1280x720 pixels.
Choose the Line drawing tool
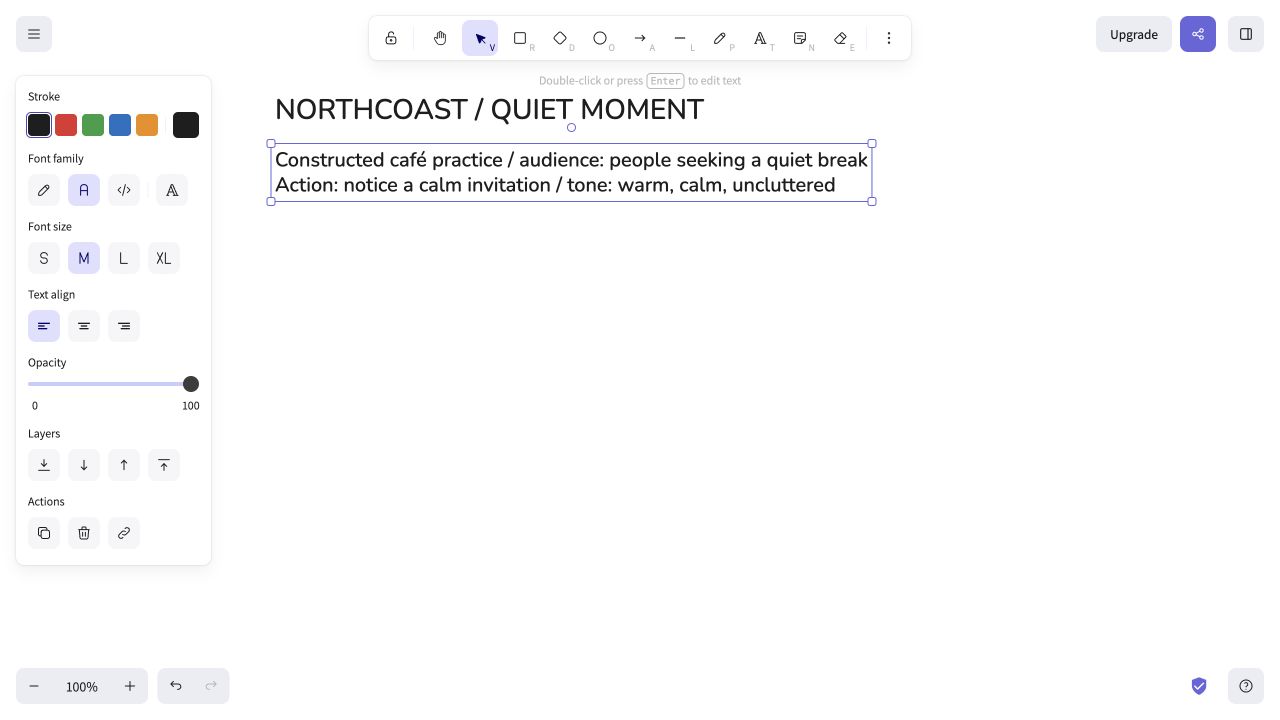(x=680, y=38)
